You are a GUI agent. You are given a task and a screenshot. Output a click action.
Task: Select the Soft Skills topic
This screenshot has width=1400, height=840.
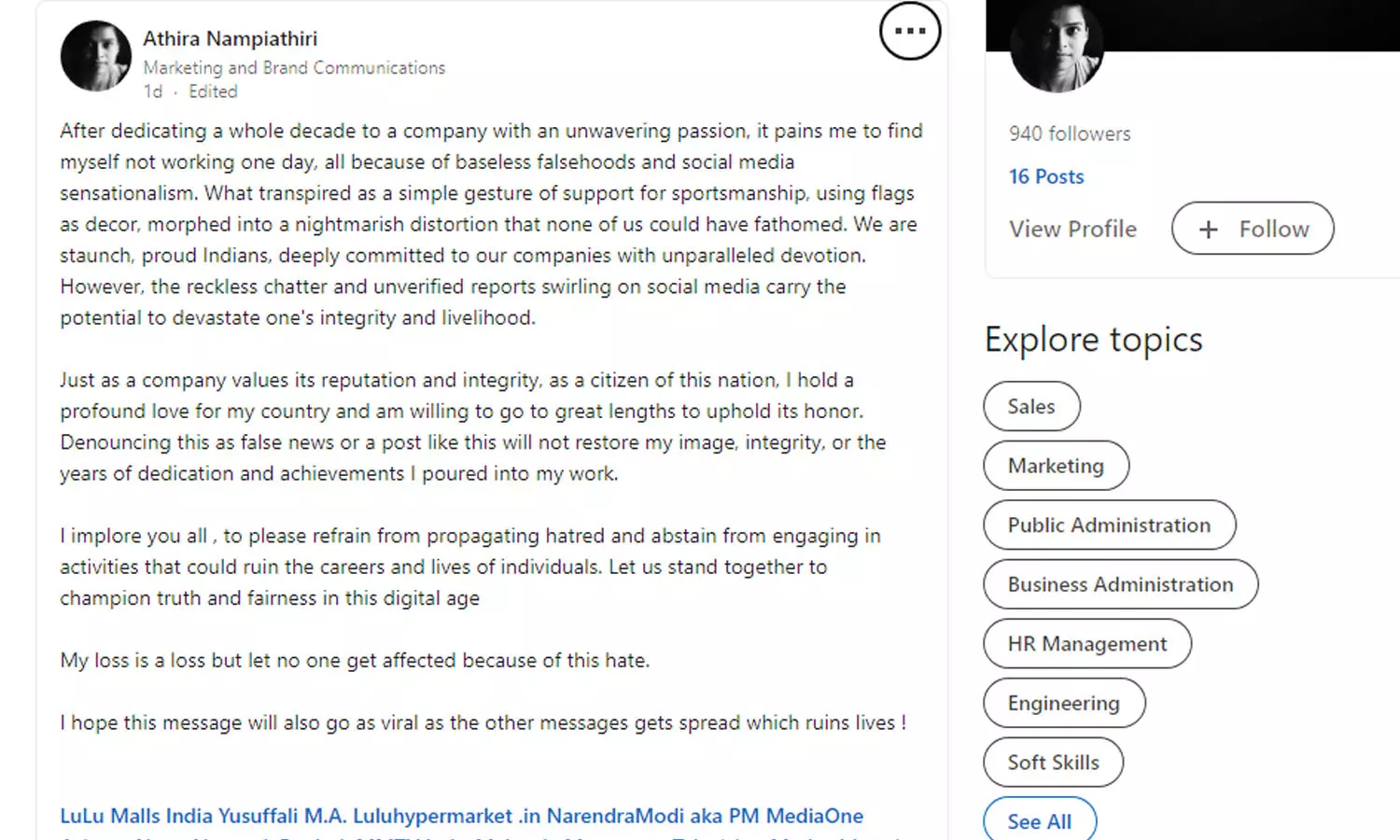pyautogui.click(x=1053, y=763)
